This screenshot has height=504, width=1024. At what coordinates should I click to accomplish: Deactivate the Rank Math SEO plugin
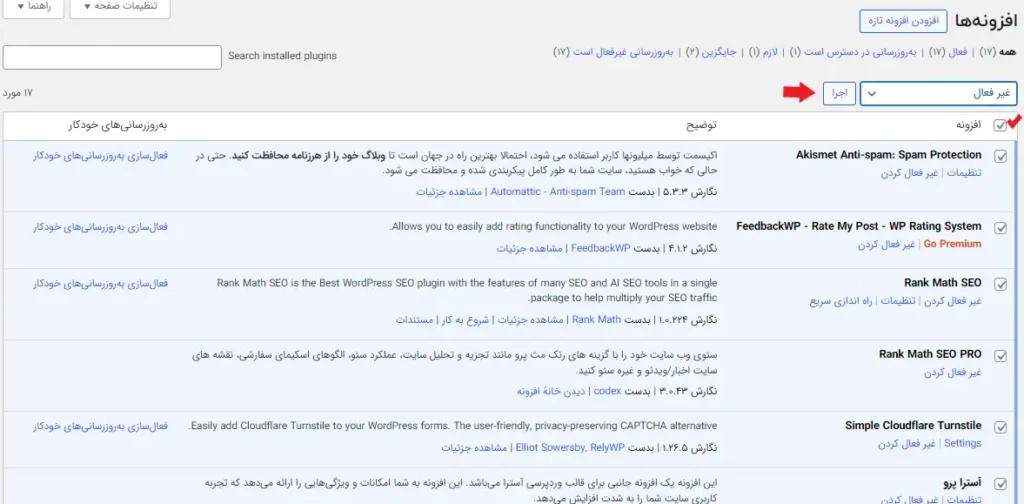tap(953, 301)
